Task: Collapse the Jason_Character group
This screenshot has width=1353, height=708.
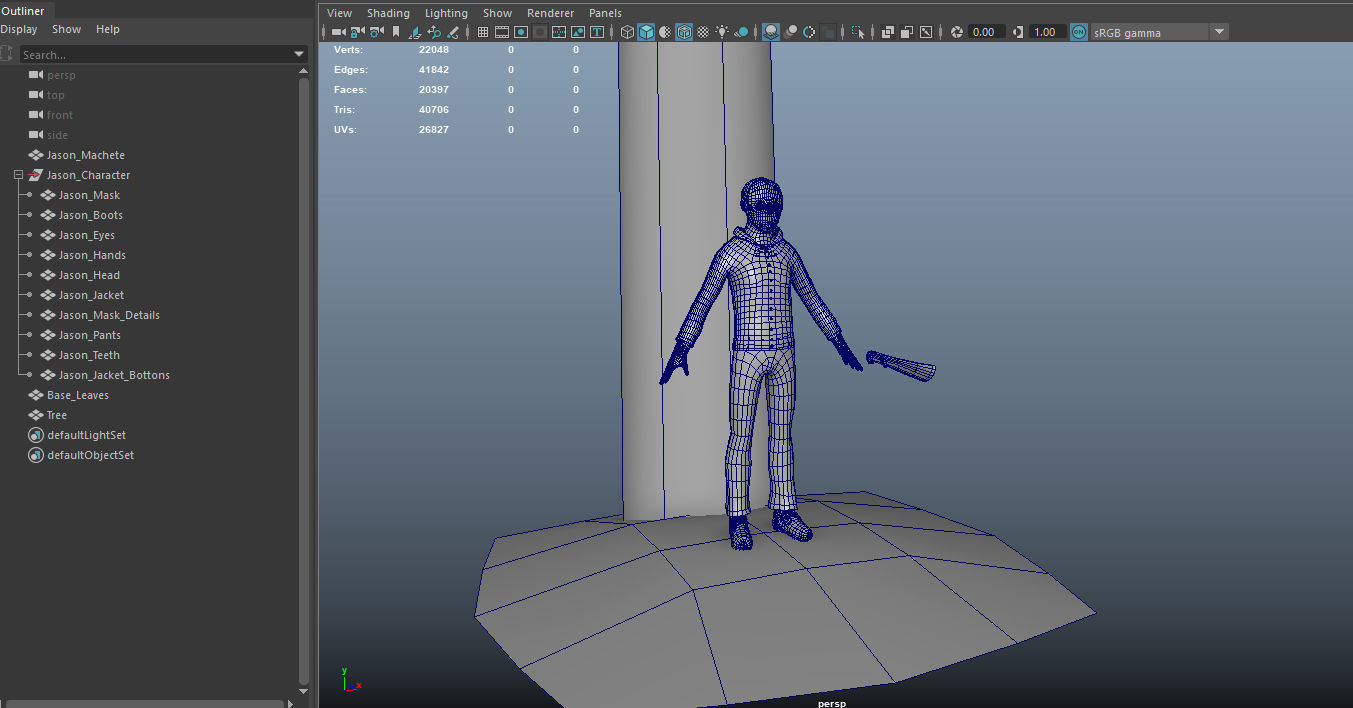Action: [x=18, y=175]
